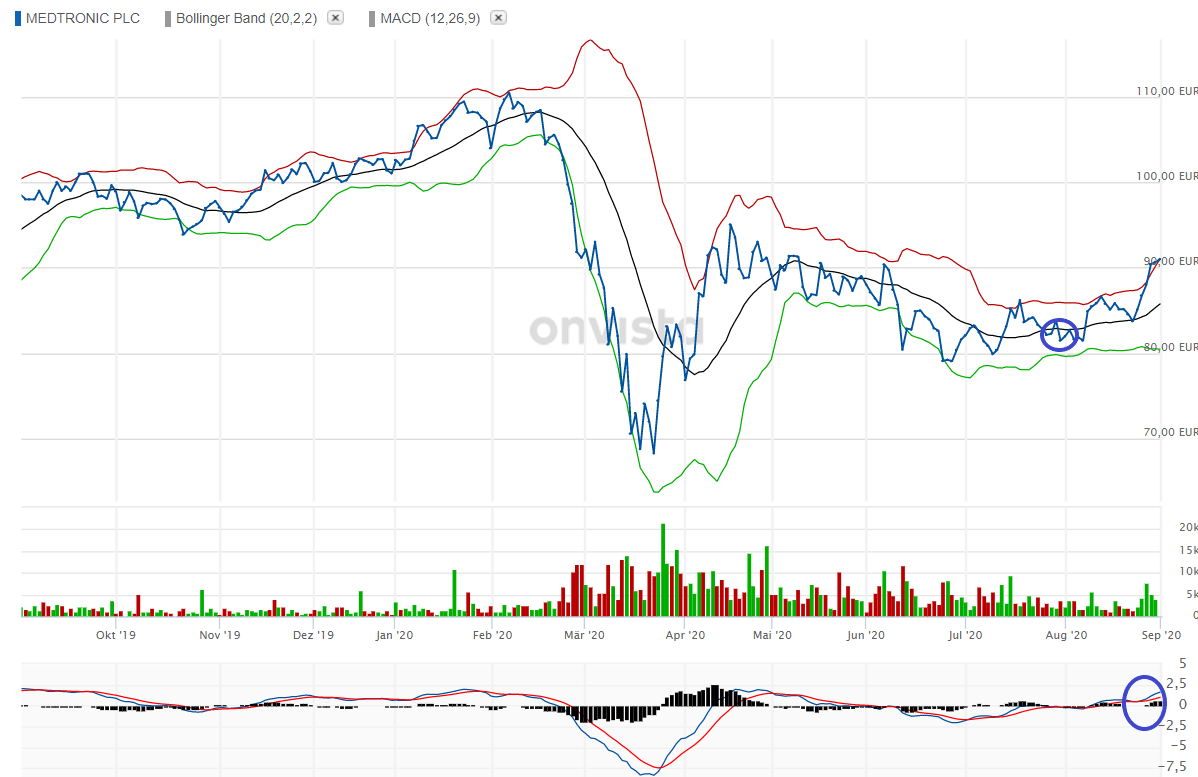Click the gray MACD legend swatch
The image size is (1198, 777).
coord(373,18)
